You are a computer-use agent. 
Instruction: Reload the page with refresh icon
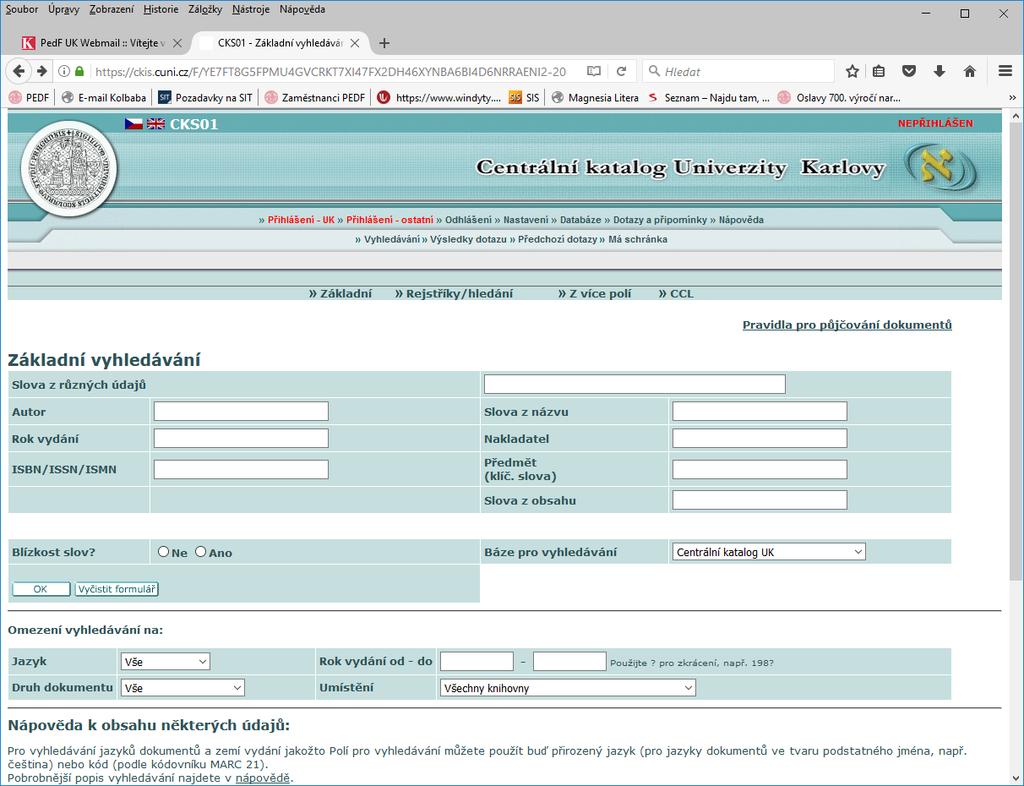(x=622, y=71)
